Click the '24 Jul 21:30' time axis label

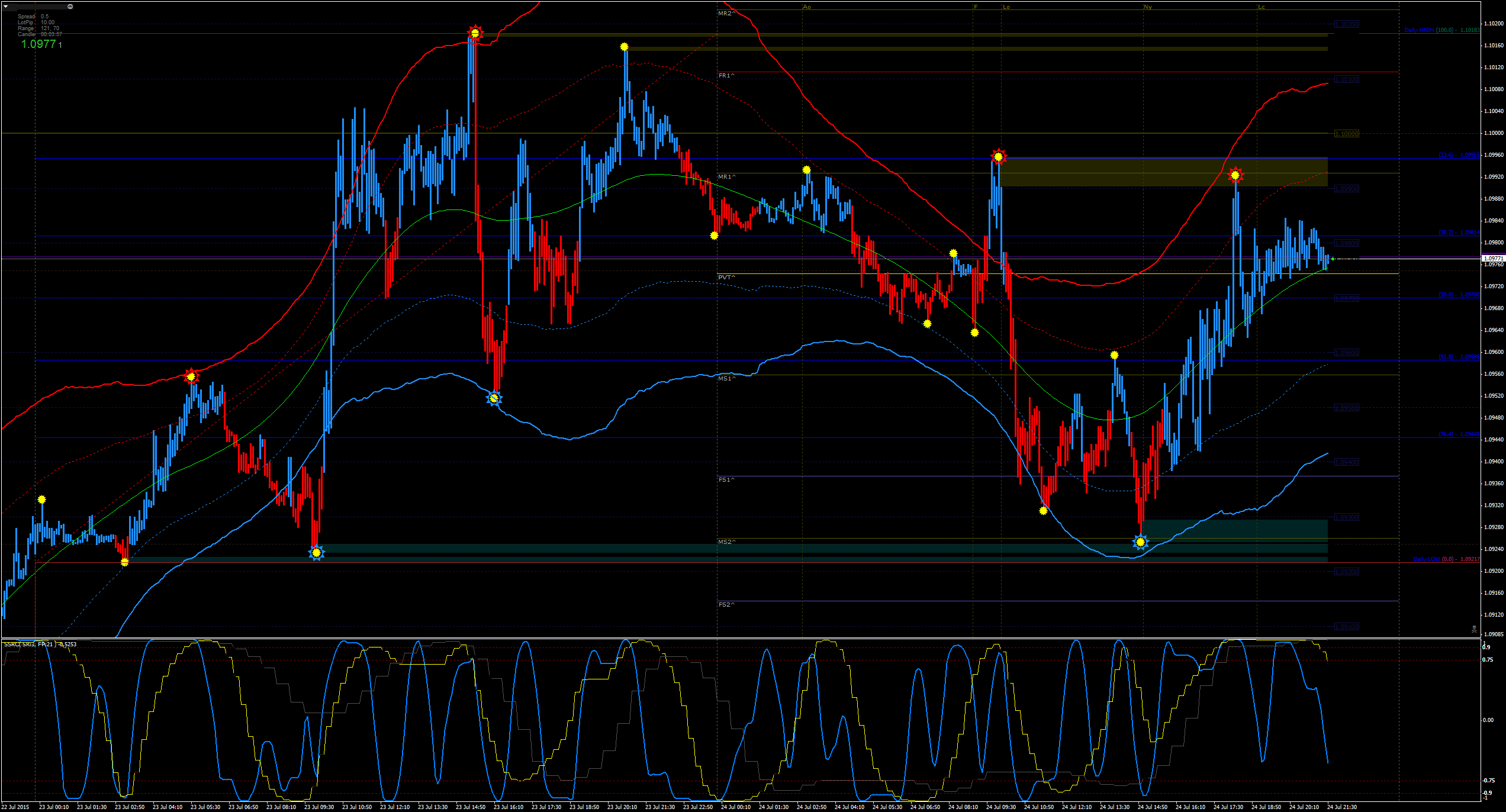click(x=1342, y=807)
